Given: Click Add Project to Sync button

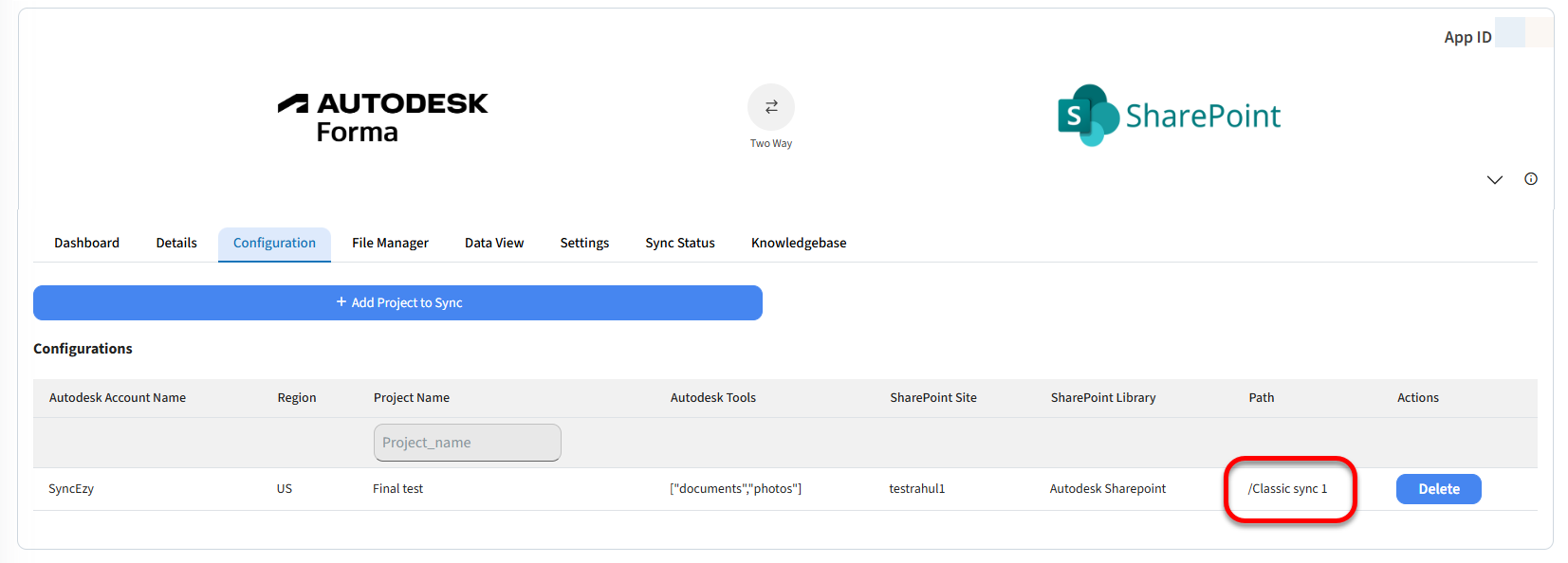Looking at the screenshot, I should [397, 302].
